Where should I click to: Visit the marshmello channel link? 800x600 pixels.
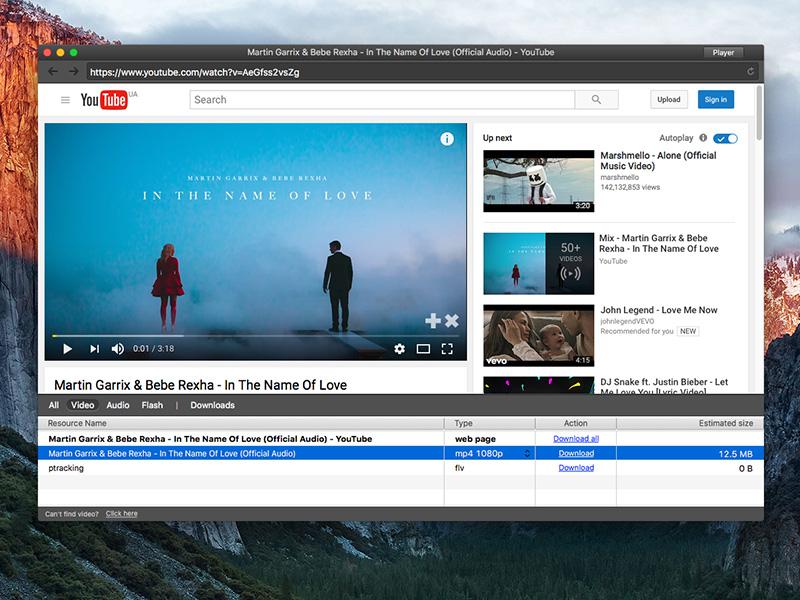[619, 177]
